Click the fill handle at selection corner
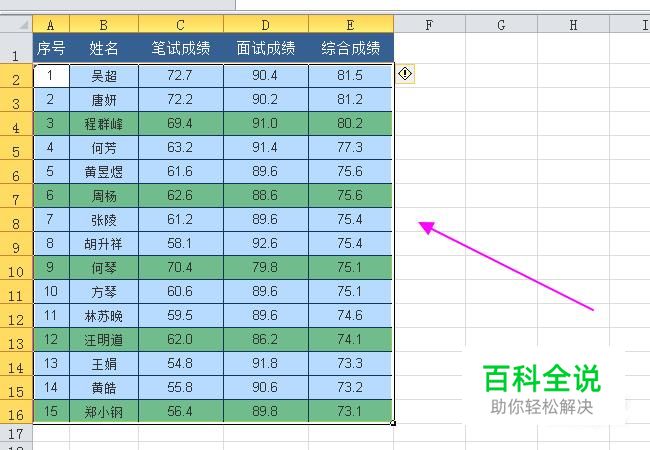The image size is (650, 450). [x=393, y=423]
